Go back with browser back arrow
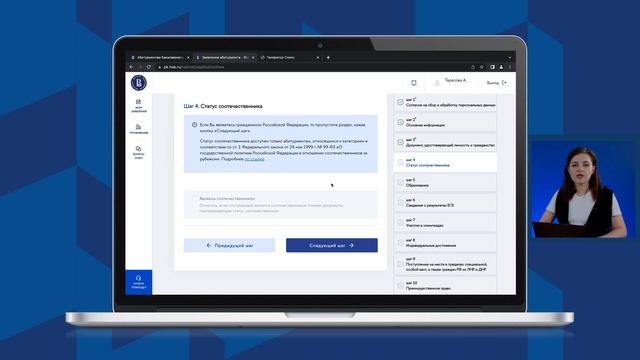The width and height of the screenshot is (640, 360). 131,67
